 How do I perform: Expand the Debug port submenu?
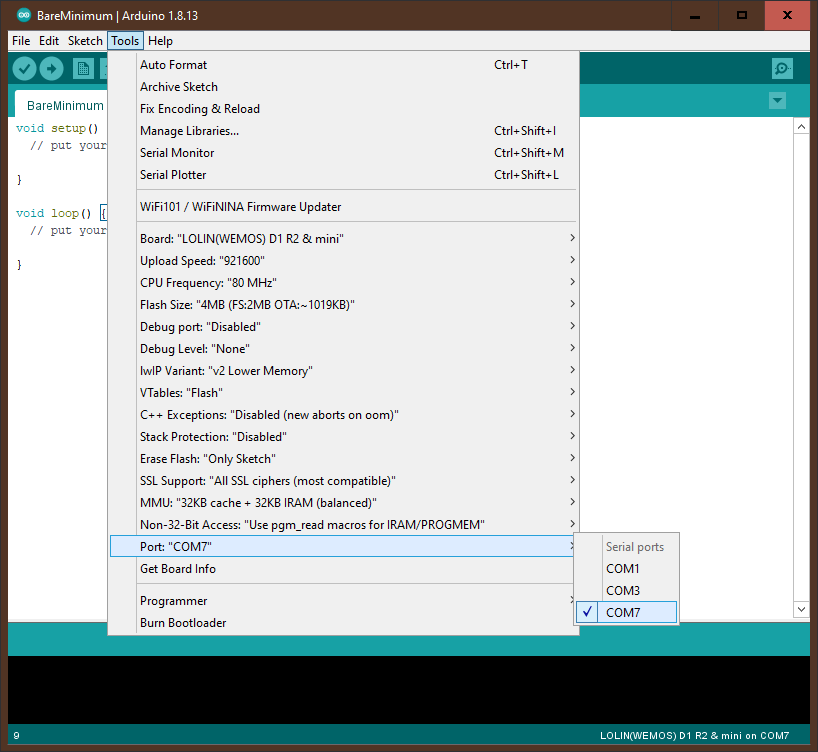[x=343, y=327]
